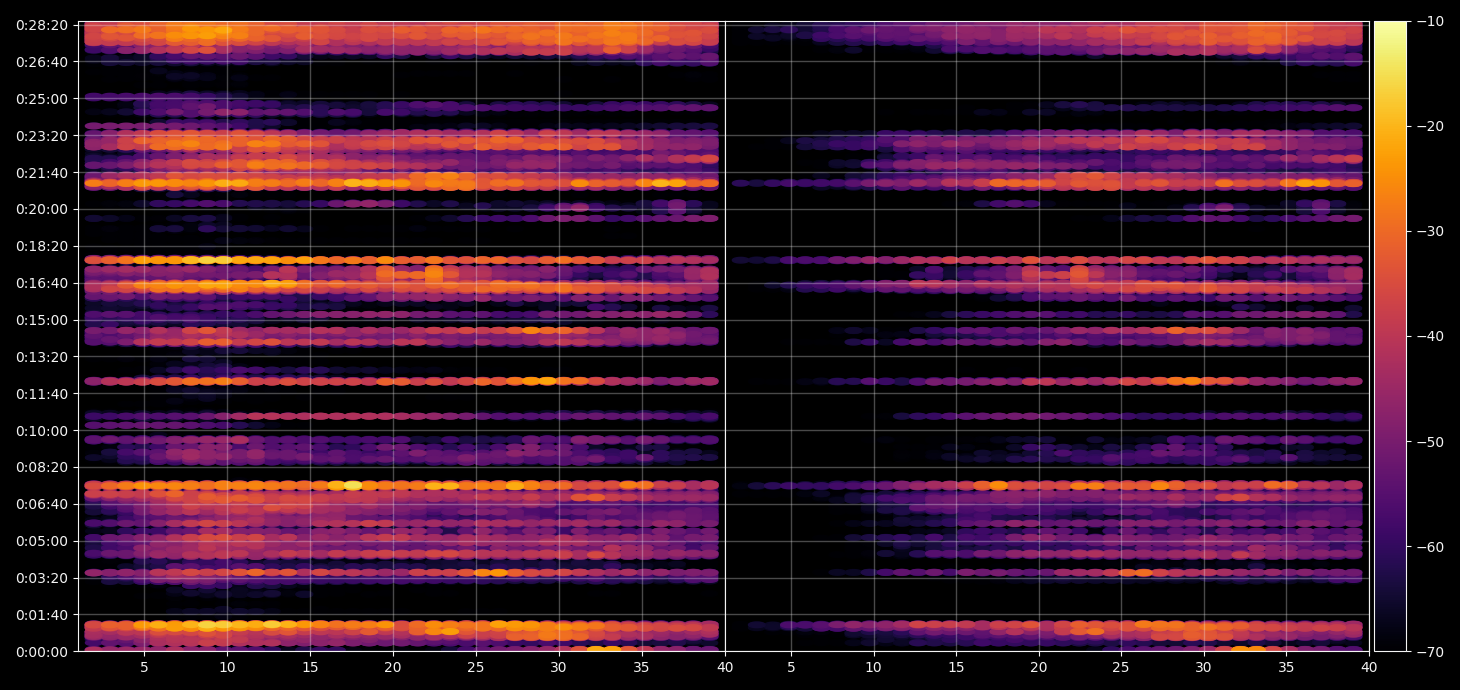Click the 0:00:00 time axis label
The height and width of the screenshot is (690, 1460).
tap(41, 652)
